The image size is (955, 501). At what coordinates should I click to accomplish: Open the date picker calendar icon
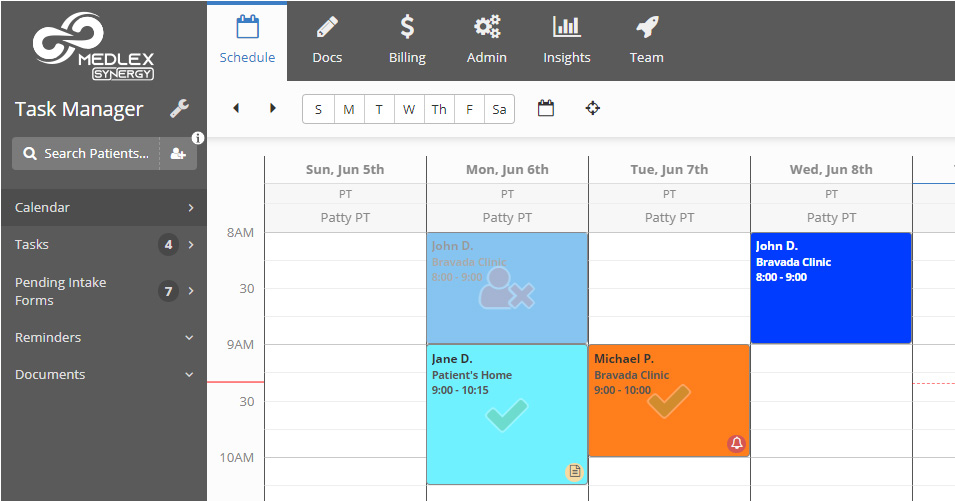pyautogui.click(x=546, y=108)
